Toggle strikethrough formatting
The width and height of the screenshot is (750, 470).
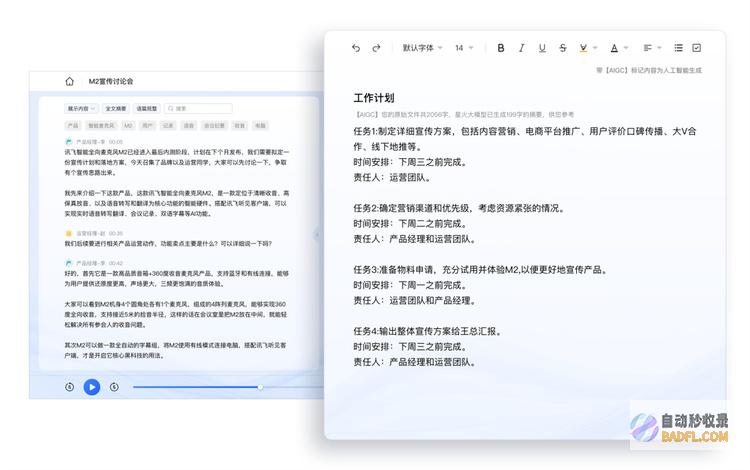563,48
